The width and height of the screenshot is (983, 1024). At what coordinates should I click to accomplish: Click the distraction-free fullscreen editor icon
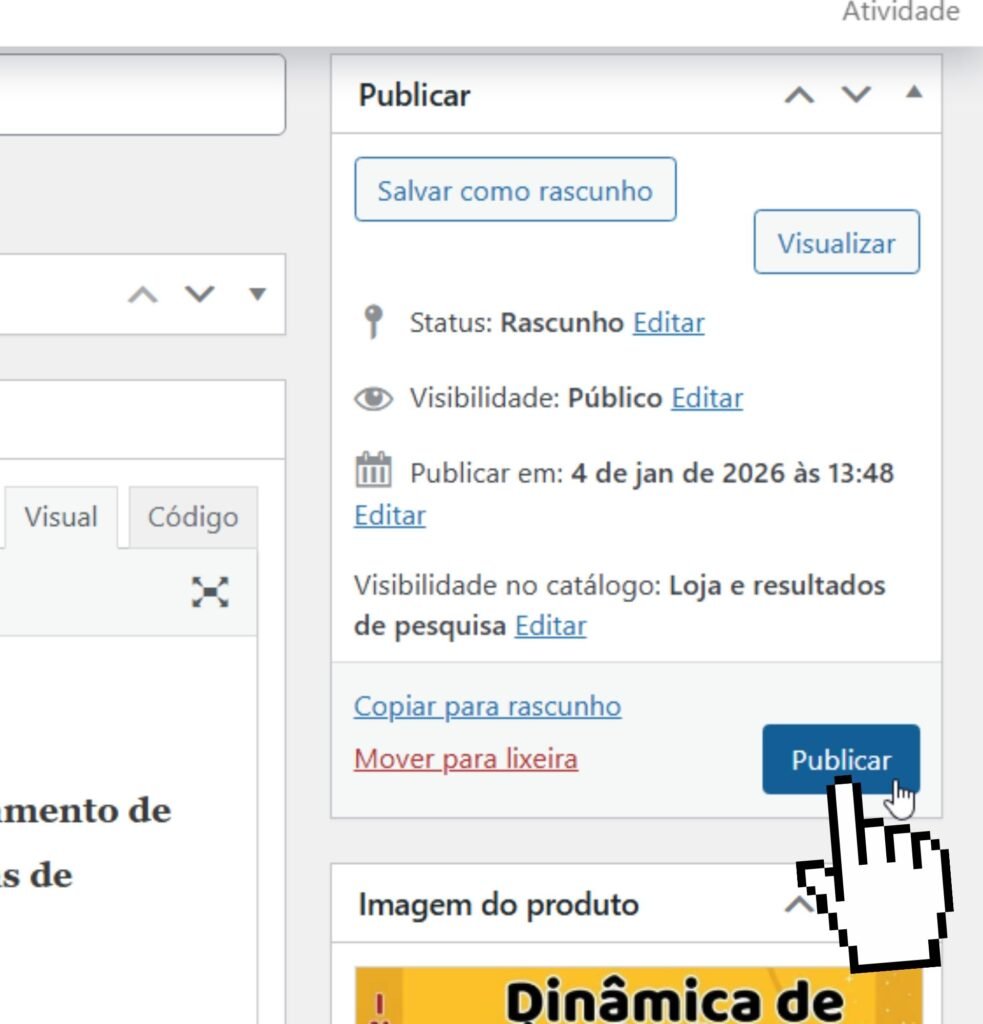click(x=210, y=592)
